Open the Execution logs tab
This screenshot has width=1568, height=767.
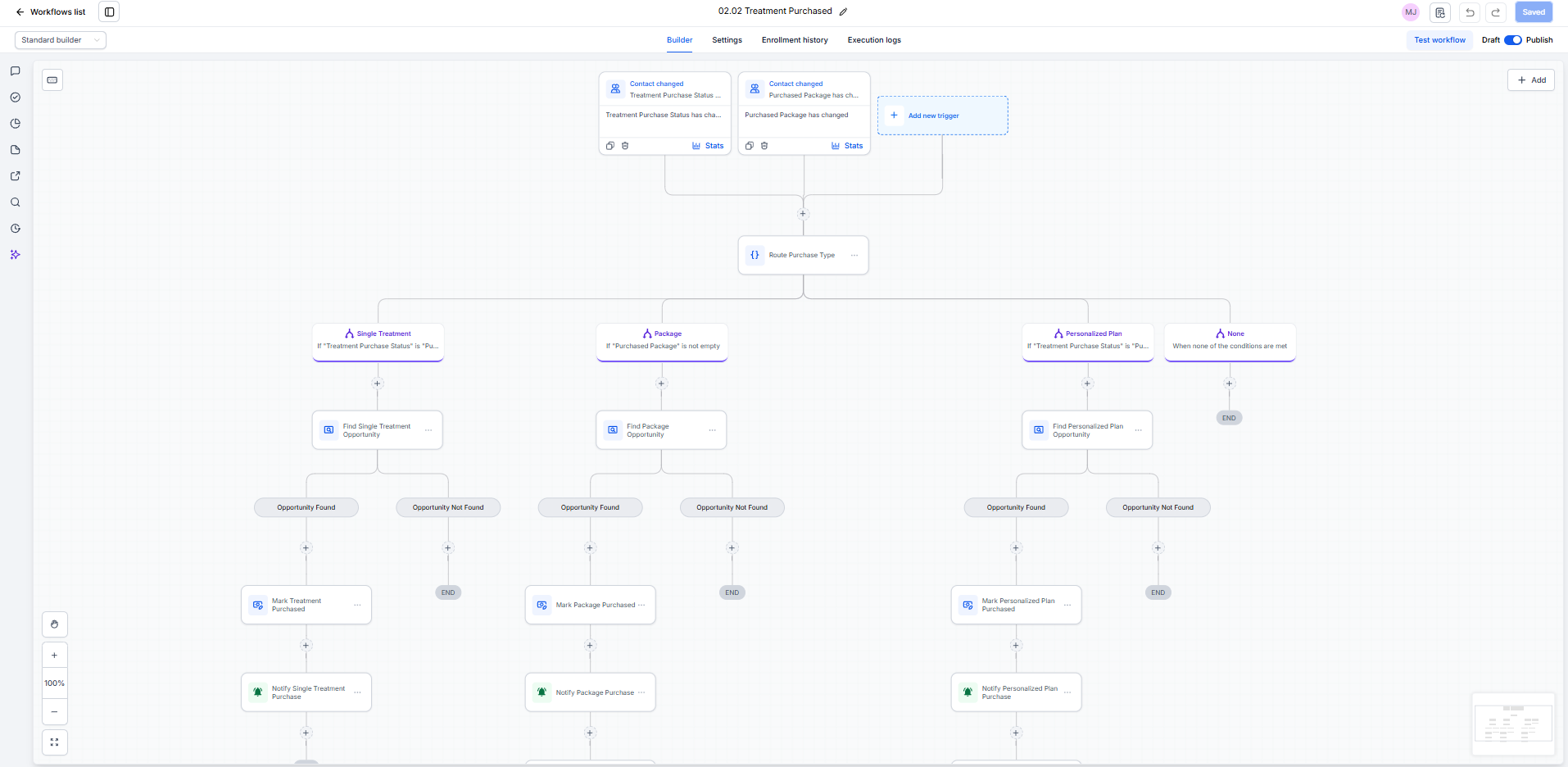pos(874,40)
